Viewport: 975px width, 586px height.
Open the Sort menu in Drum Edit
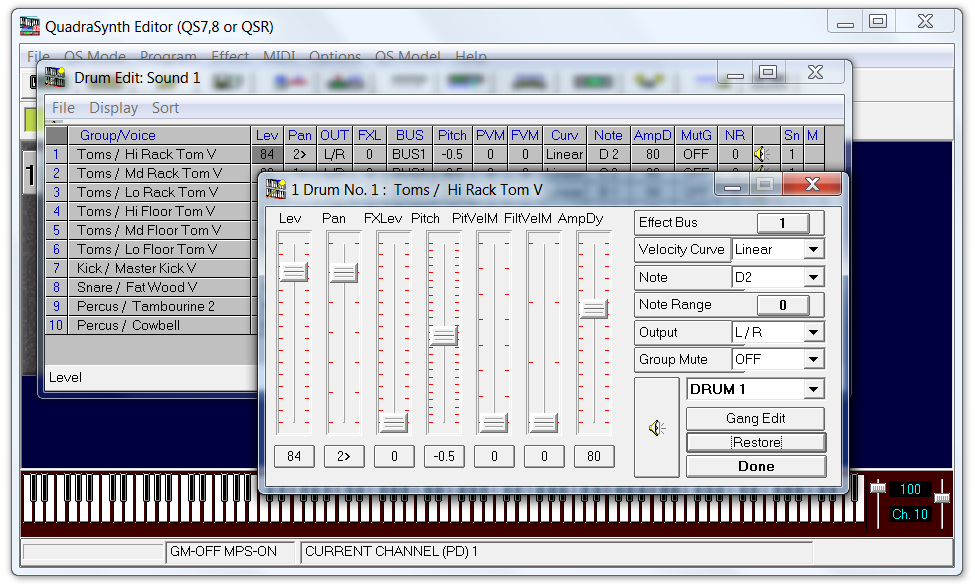click(x=165, y=108)
